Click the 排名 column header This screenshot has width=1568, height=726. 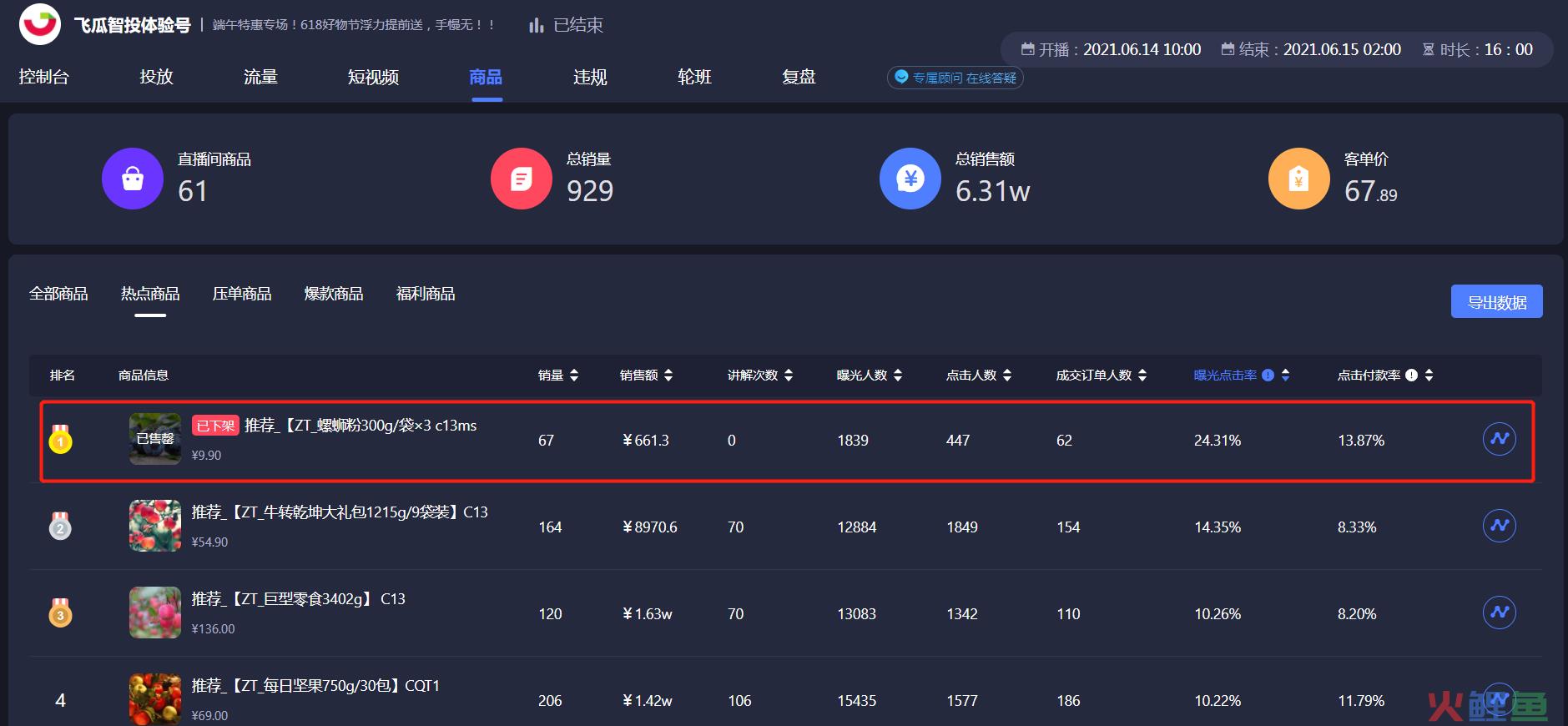(x=63, y=376)
